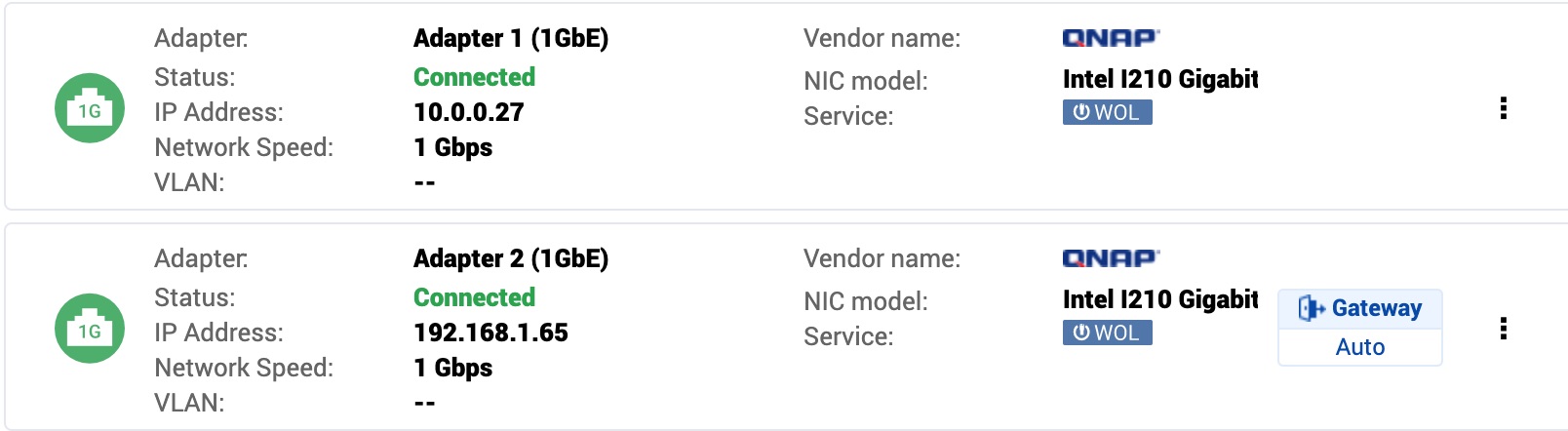Open the three-dot menu for Adapter 1
Screen dimensions: 1568x431
[1503, 108]
